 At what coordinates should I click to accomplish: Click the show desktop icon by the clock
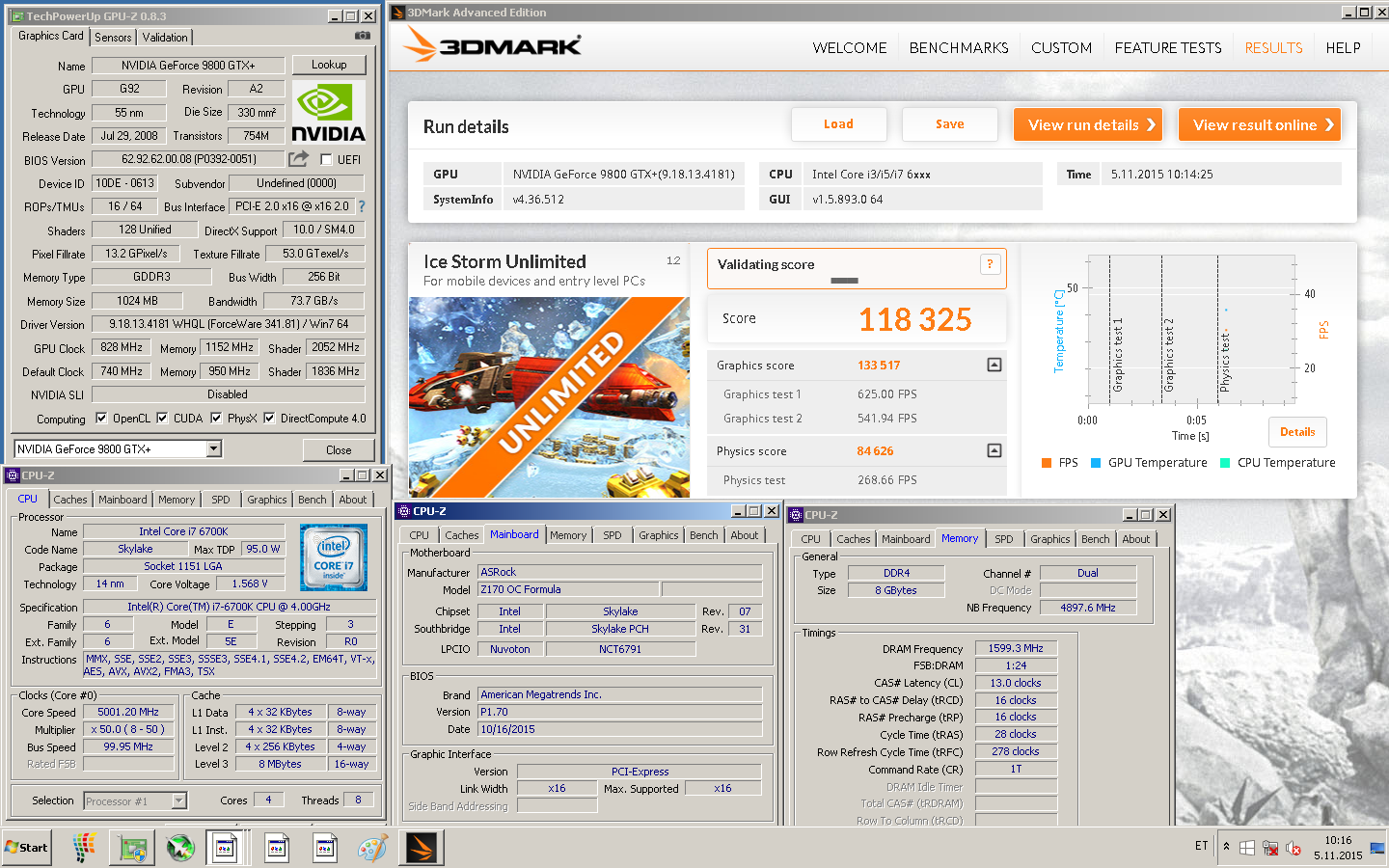tap(1376, 848)
